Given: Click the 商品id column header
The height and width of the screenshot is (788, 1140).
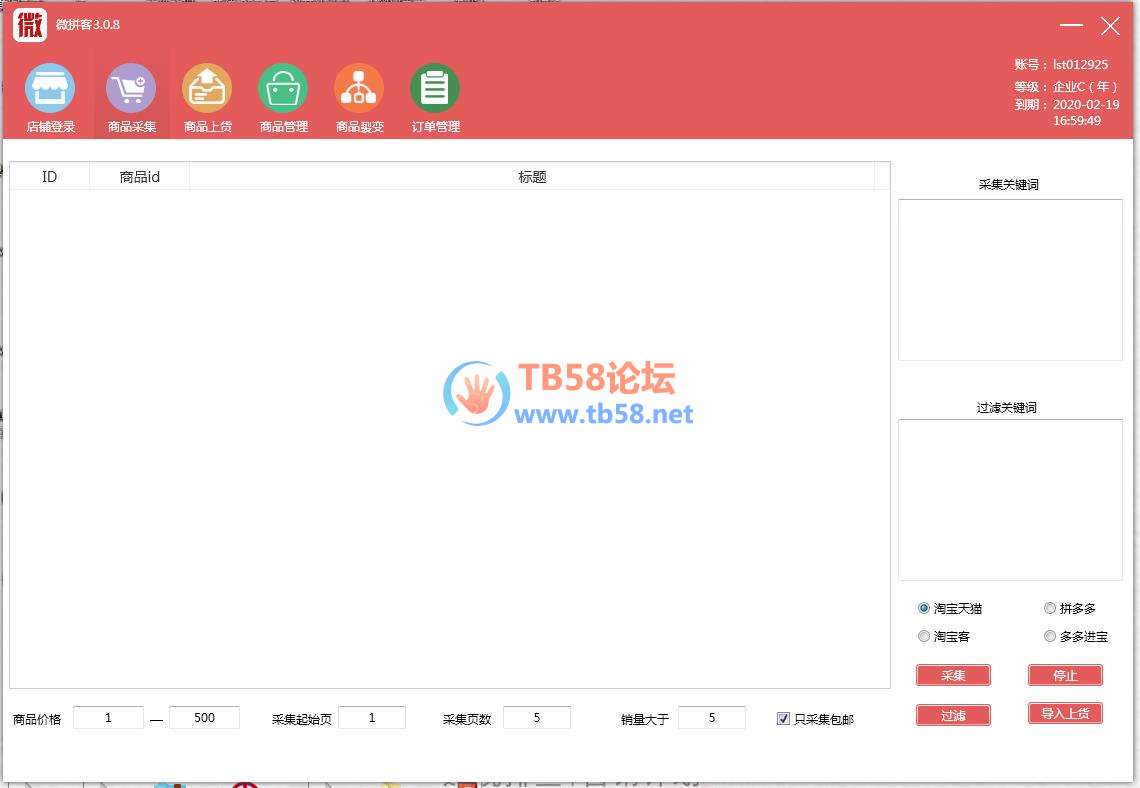Looking at the screenshot, I should click(x=140, y=177).
